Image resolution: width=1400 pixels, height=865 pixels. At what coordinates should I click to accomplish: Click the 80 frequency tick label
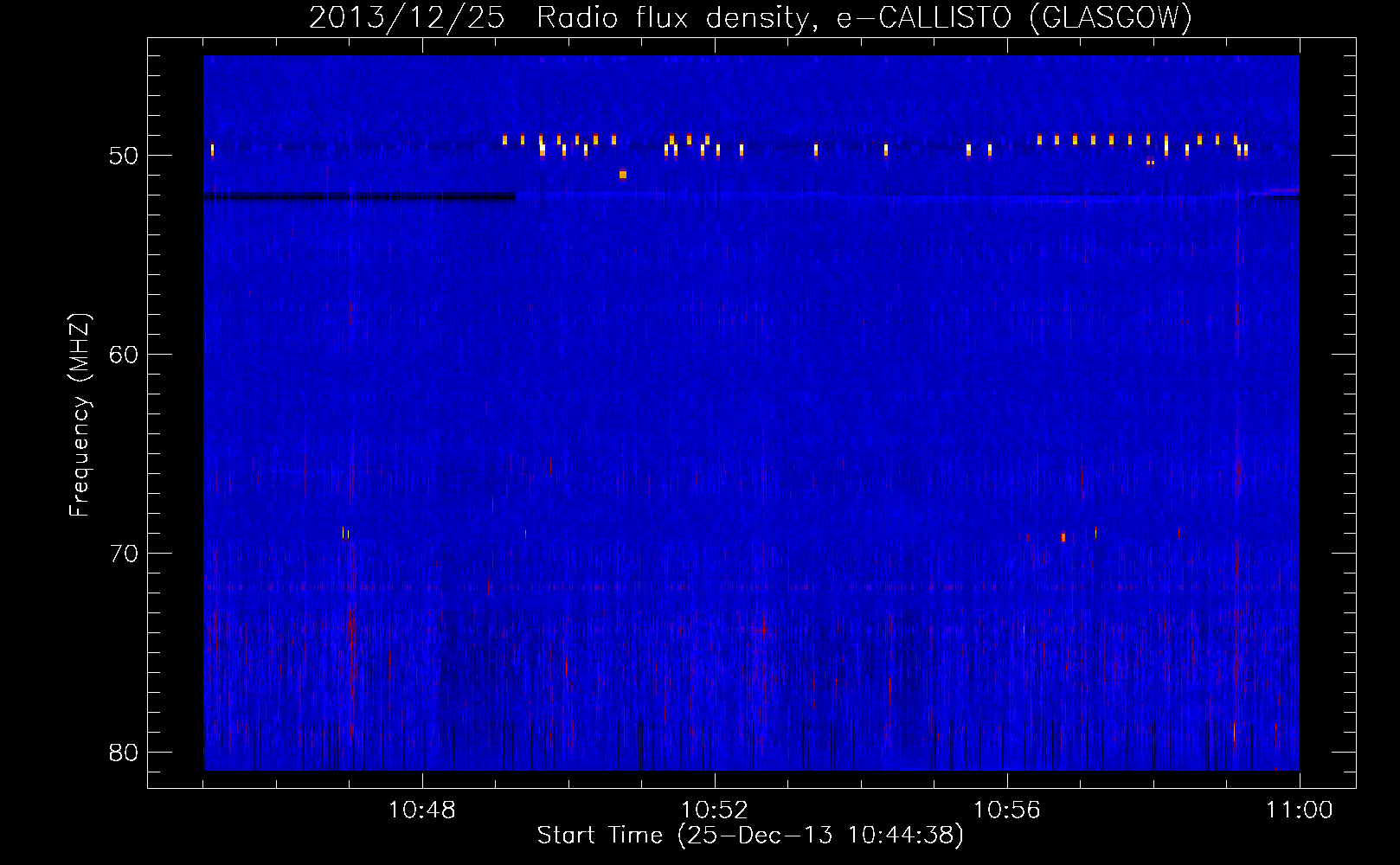pos(125,753)
